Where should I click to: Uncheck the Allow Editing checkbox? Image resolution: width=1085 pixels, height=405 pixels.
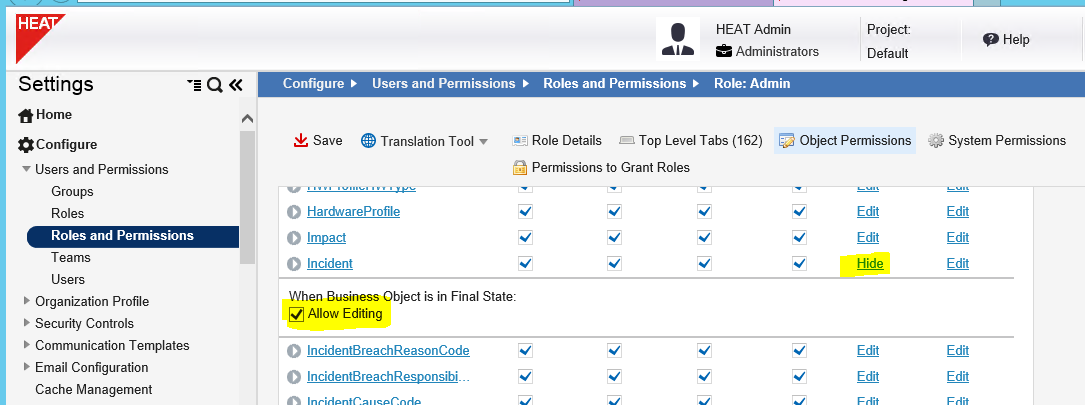pos(297,316)
